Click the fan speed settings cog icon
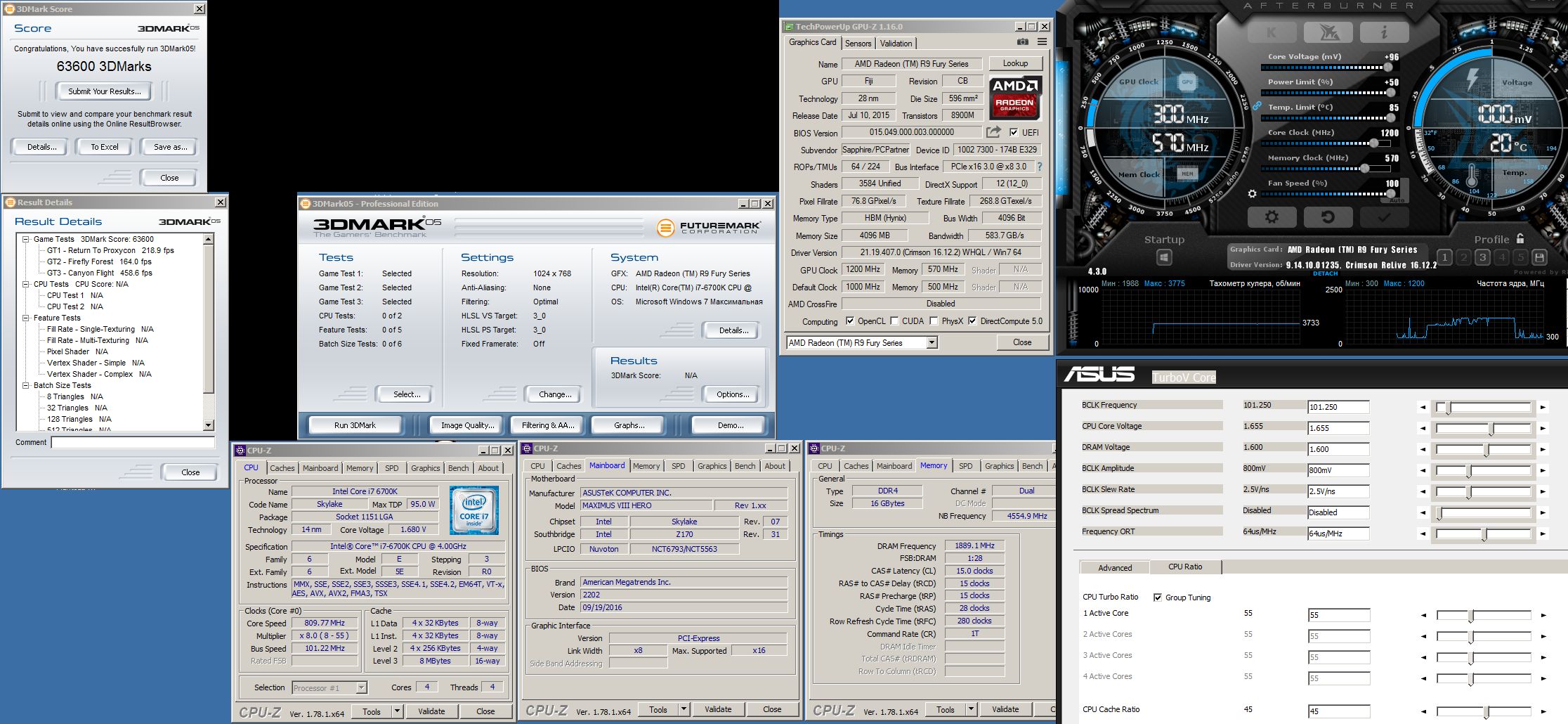The image size is (1568, 724). (1252, 194)
